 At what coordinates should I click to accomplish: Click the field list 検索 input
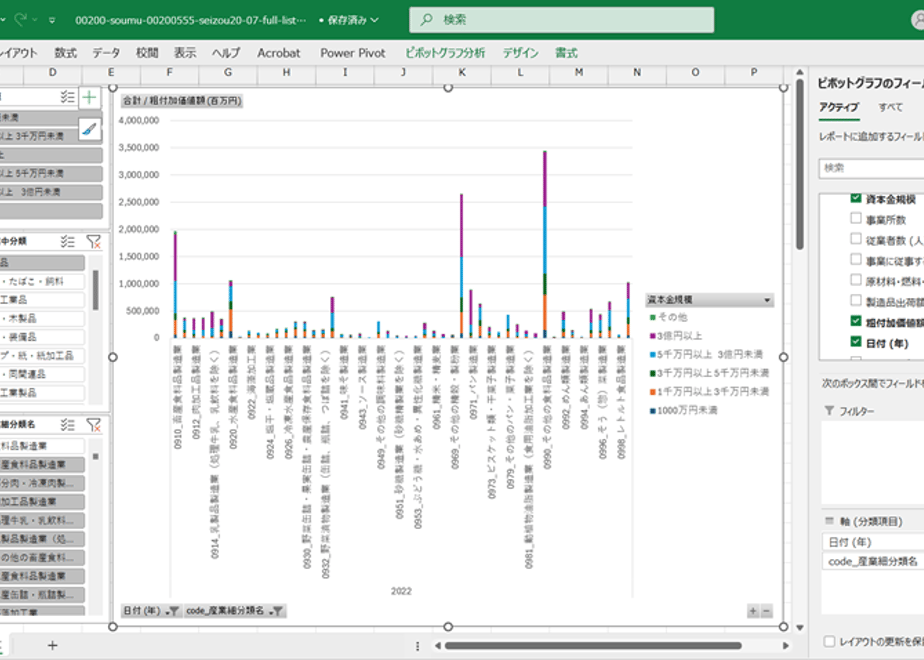click(x=871, y=168)
